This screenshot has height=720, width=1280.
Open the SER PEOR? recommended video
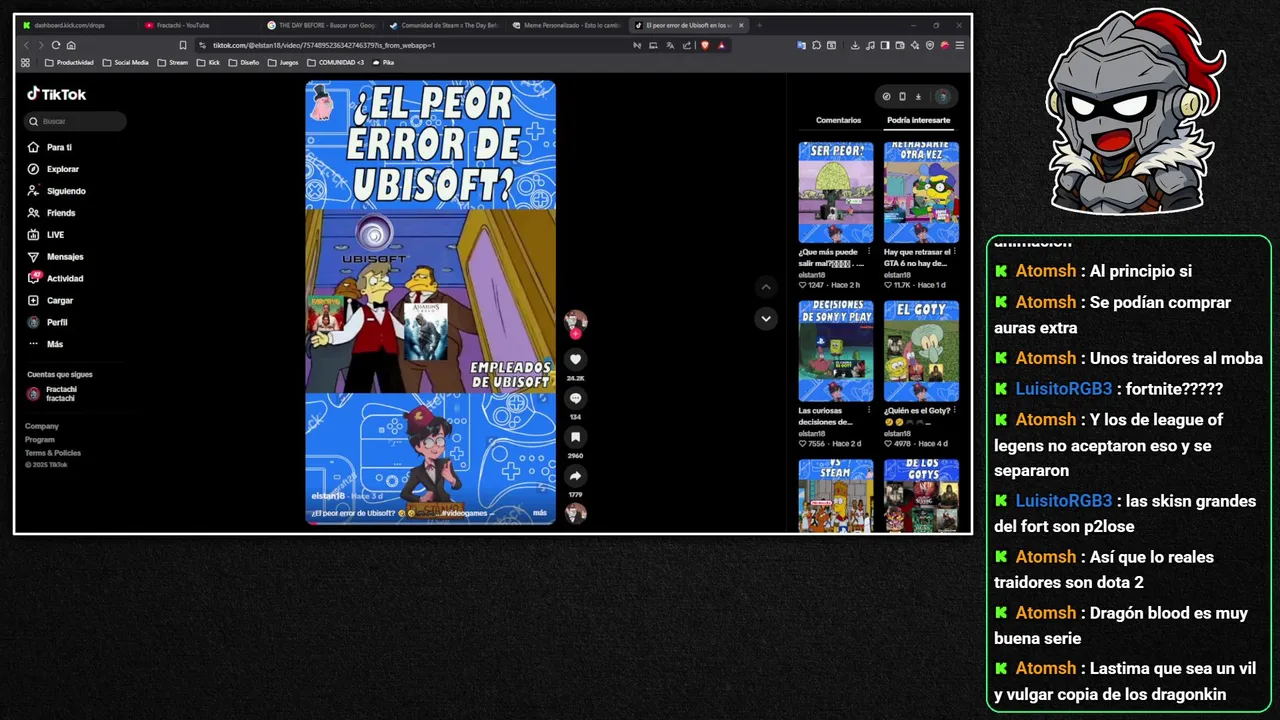pos(836,192)
